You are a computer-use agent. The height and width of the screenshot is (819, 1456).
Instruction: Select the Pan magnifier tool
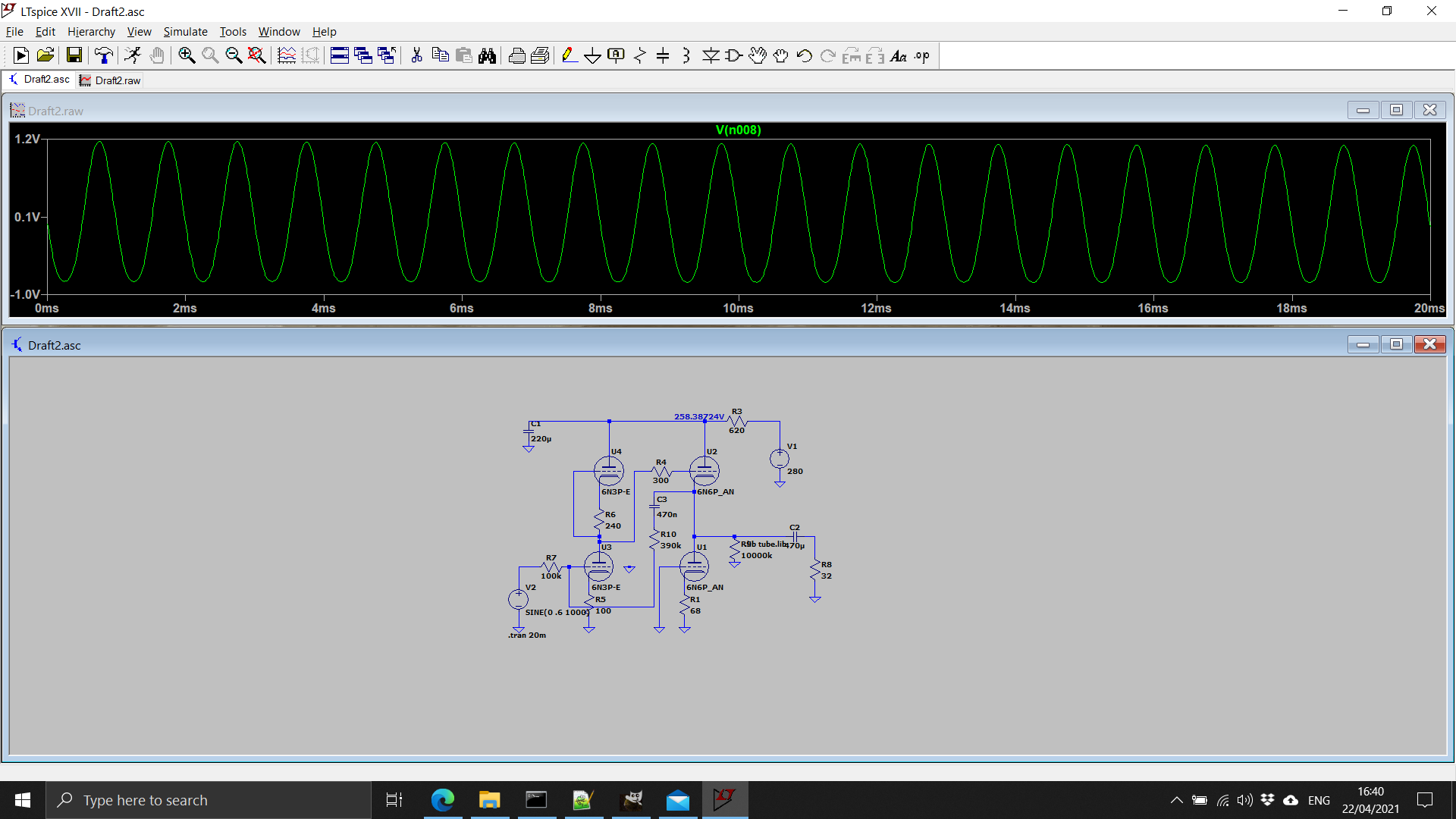click(210, 55)
